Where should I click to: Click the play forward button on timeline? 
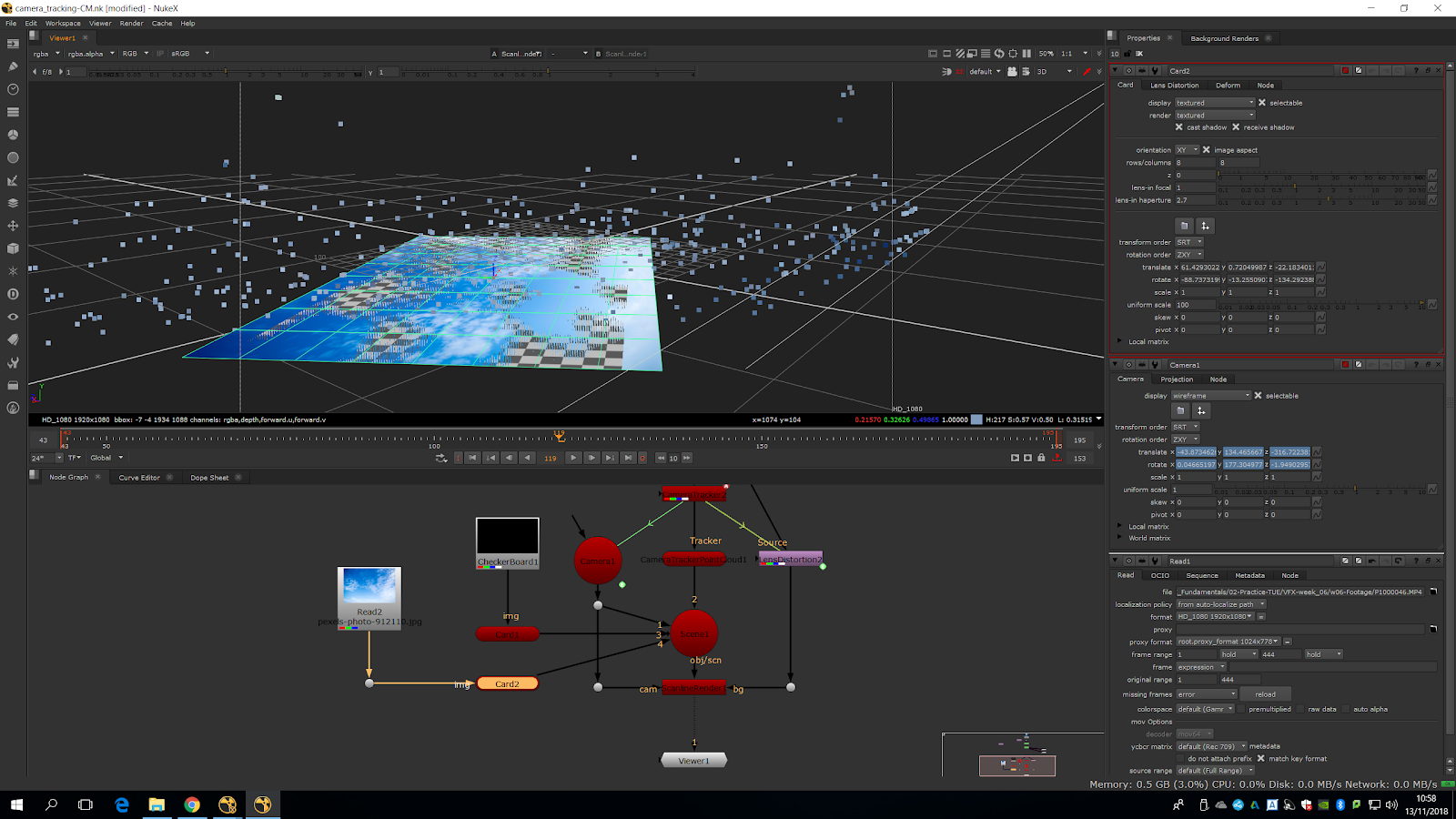coord(573,458)
